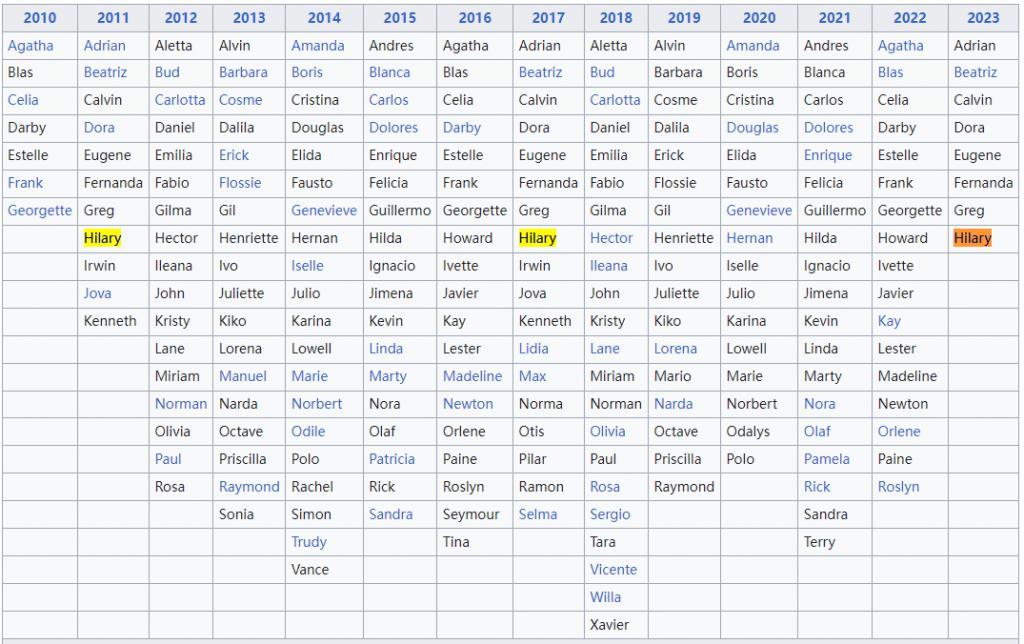Open the Lidia link under 2017
This screenshot has height=644, width=1024.
pos(534,348)
